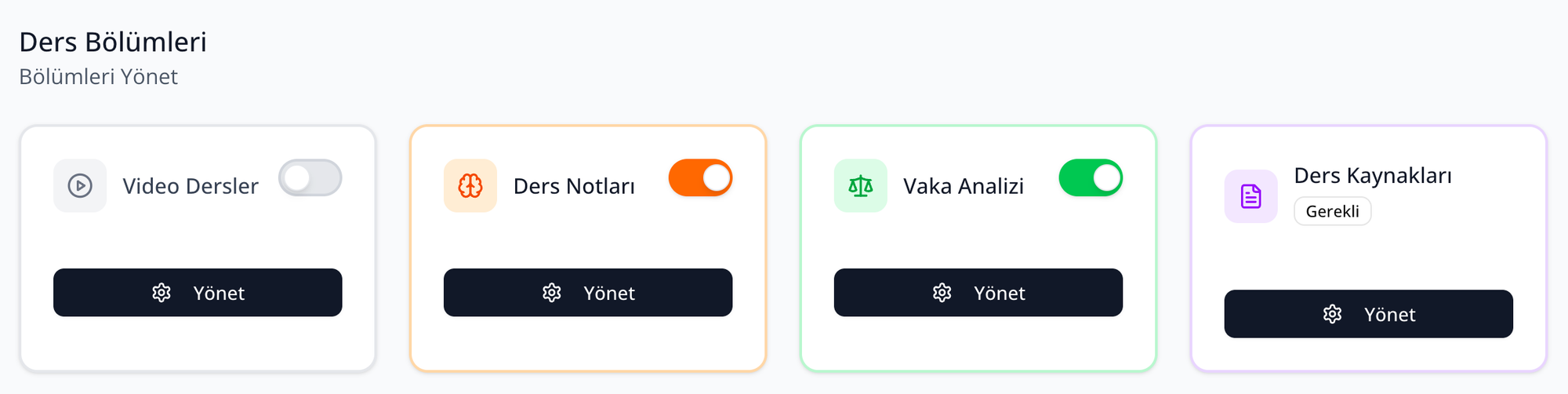The image size is (1568, 394).
Task: Click the Bölümleri Yönet subtitle text
Action: (99, 77)
